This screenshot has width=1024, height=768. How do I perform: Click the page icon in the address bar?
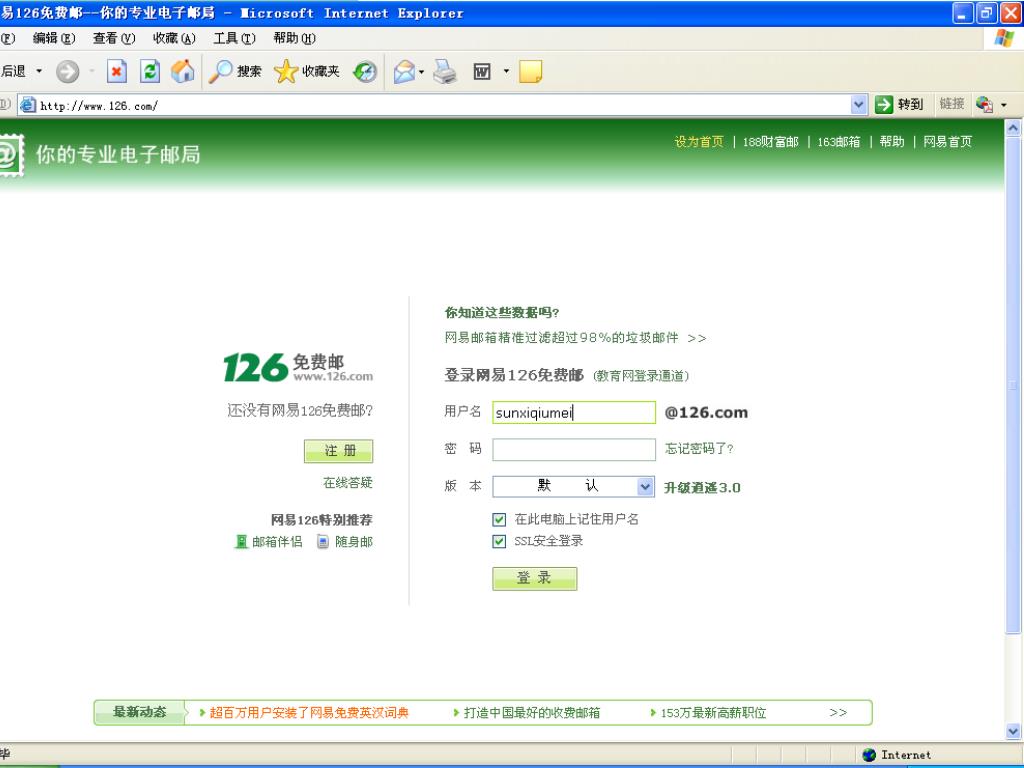click(27, 104)
